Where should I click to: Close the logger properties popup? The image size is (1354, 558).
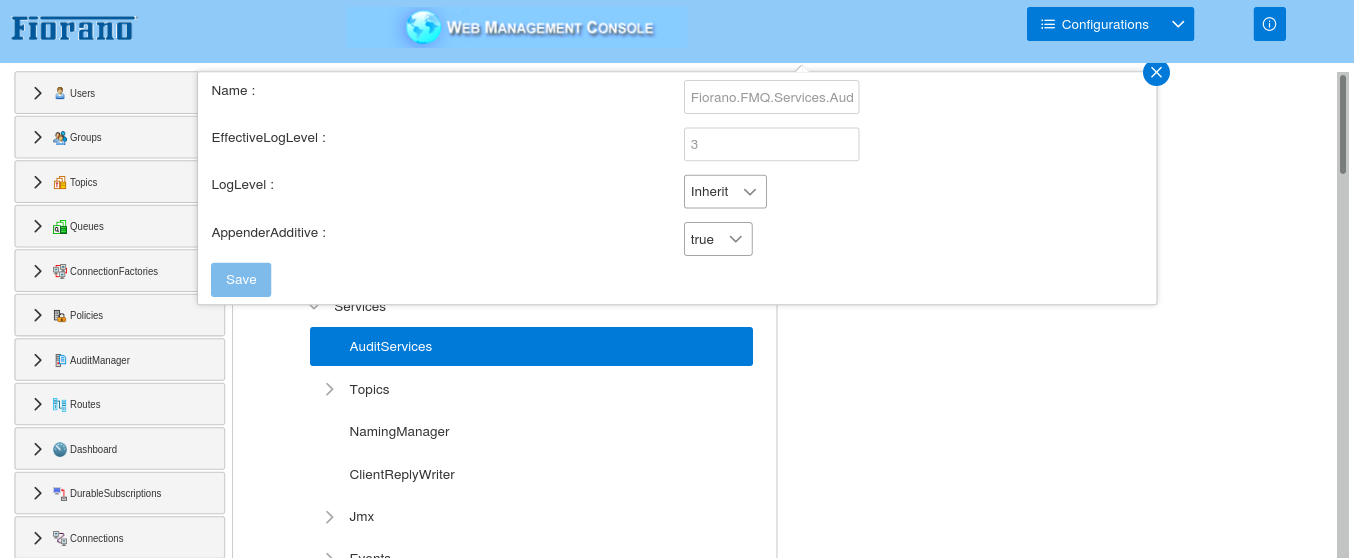click(1156, 72)
